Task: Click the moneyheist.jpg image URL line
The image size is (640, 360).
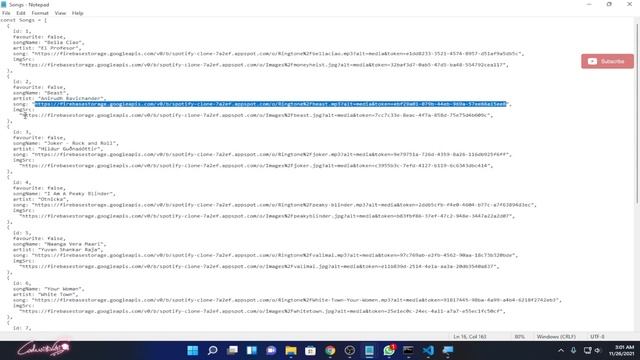Action: click(264, 65)
